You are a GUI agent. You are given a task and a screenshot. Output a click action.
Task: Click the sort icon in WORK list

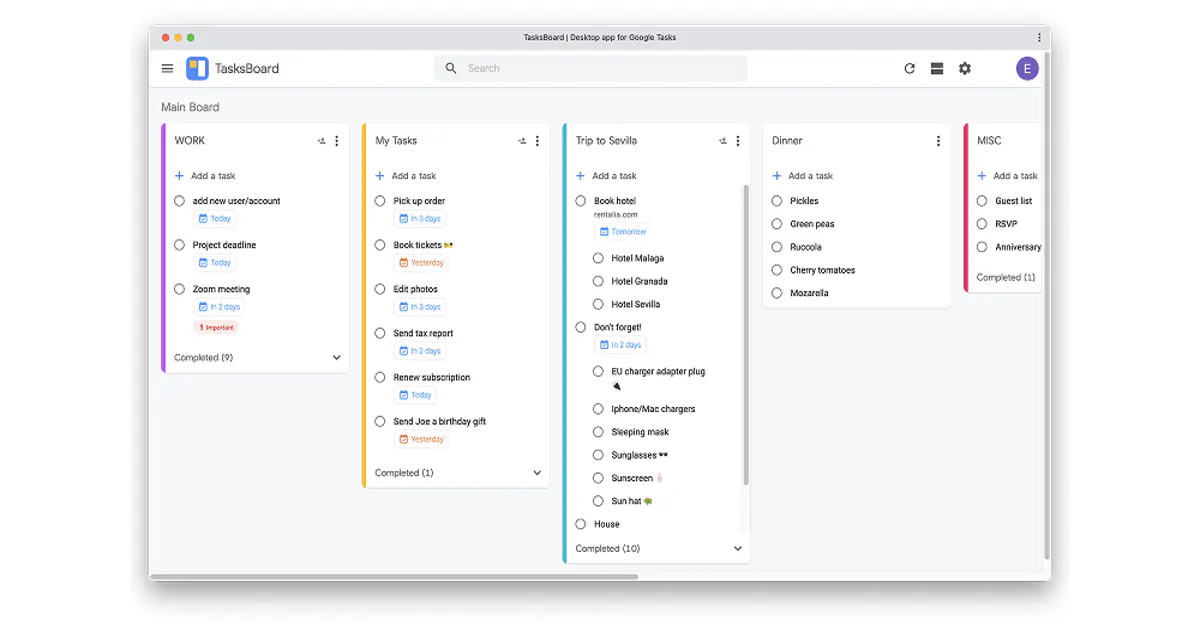tap(321, 141)
